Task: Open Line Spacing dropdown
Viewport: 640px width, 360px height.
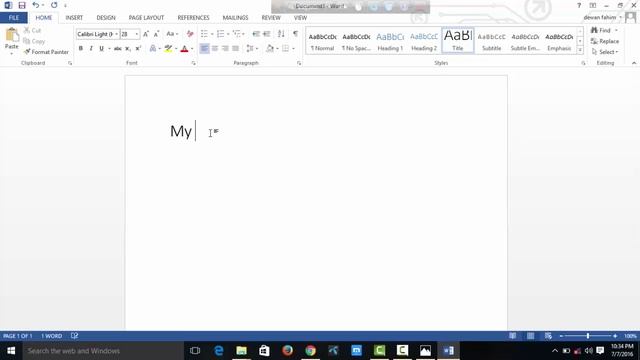Action: (252, 49)
